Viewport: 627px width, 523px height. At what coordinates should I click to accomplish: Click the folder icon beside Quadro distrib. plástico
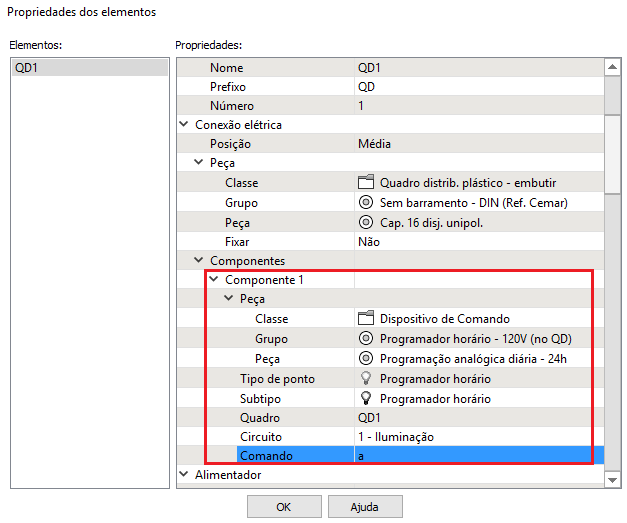click(x=366, y=183)
